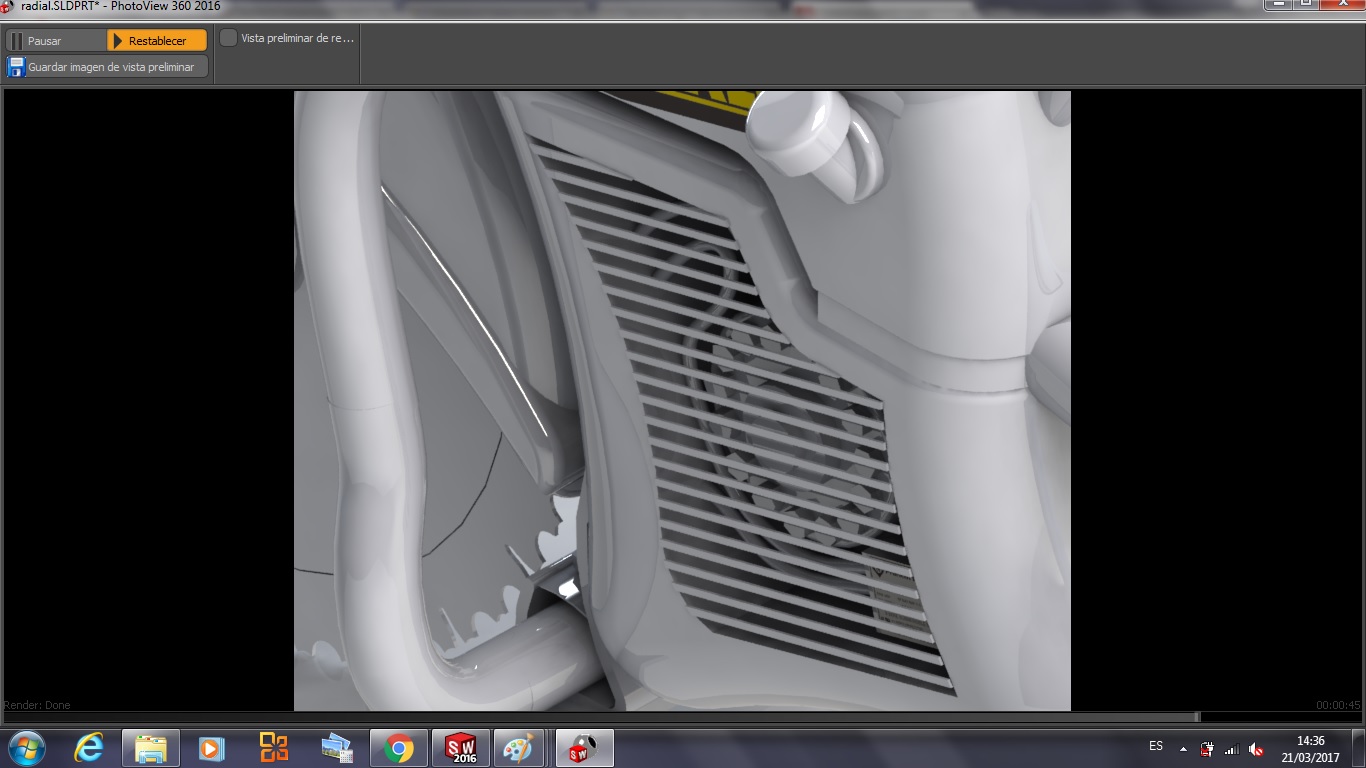Switch to Paint in the taskbar
1366x768 pixels.
pyautogui.click(x=518, y=748)
